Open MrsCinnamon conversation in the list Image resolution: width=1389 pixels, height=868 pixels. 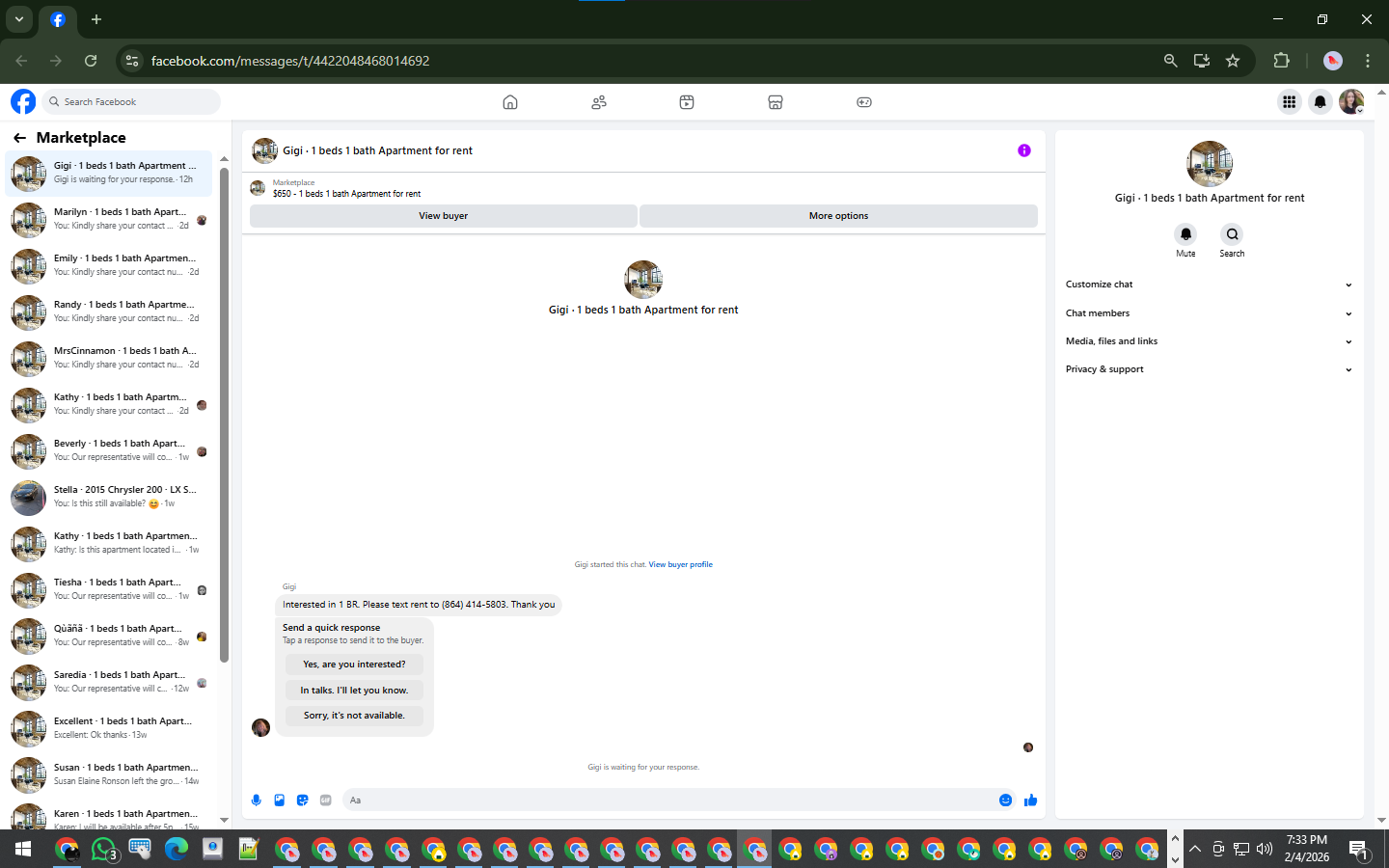109,358
